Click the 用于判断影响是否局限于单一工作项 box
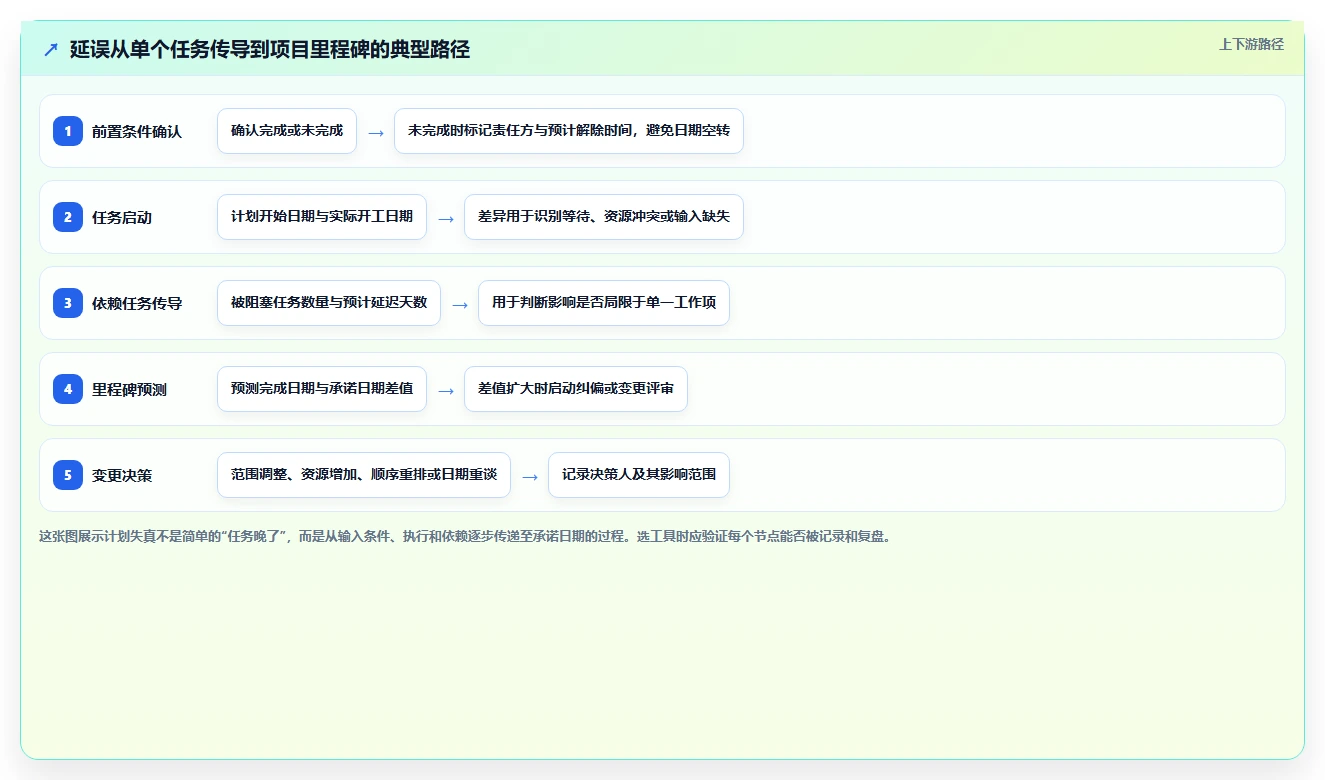The width and height of the screenshot is (1325, 780). pyautogui.click(x=604, y=303)
